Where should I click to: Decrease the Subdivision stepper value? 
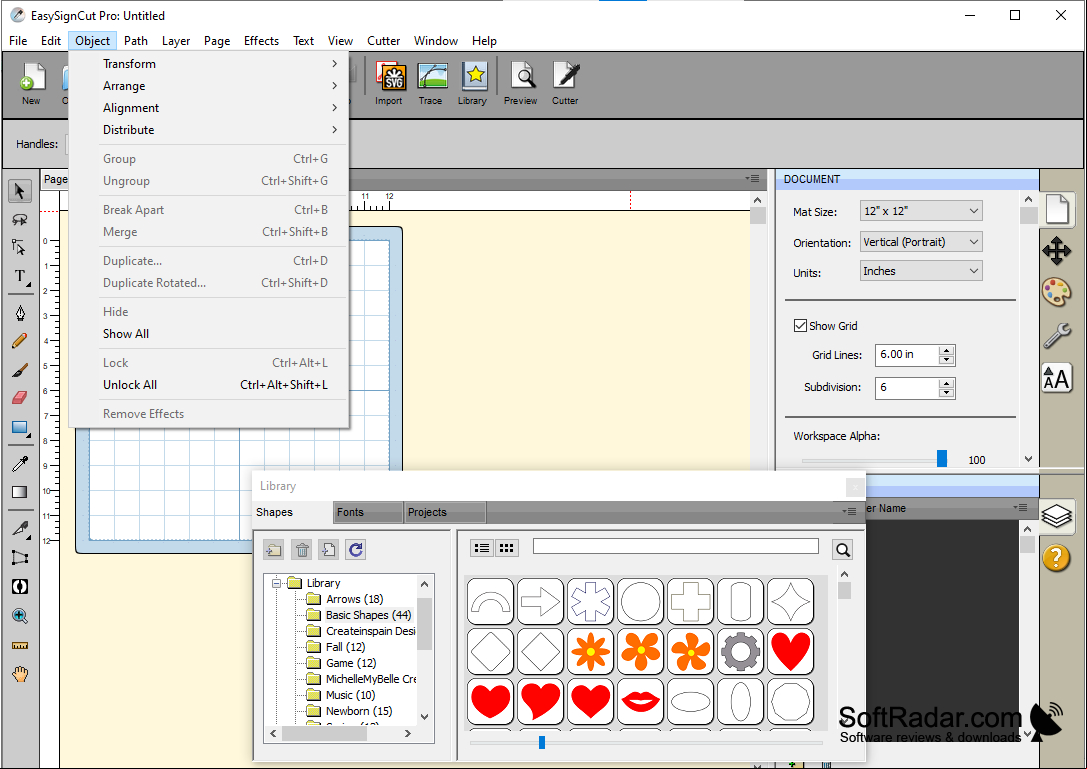946,392
